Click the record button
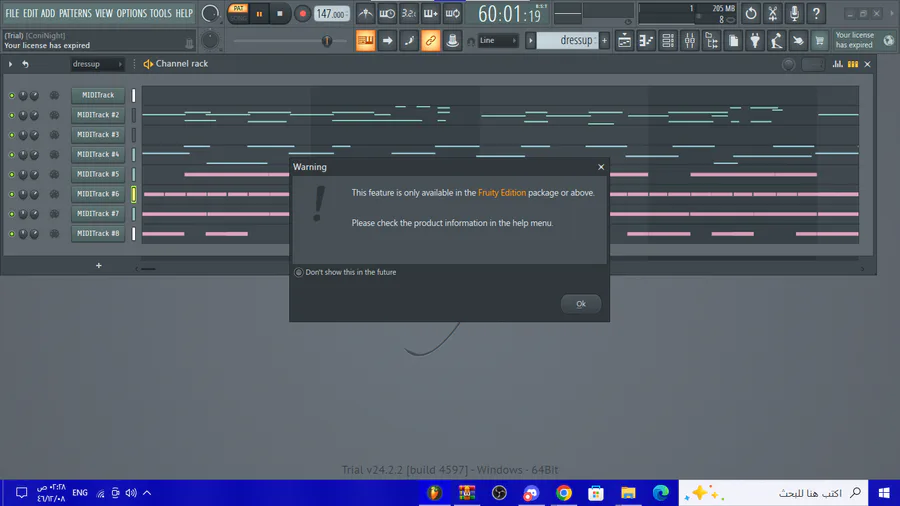Screen dimensions: 900x506 click(x=302, y=14)
